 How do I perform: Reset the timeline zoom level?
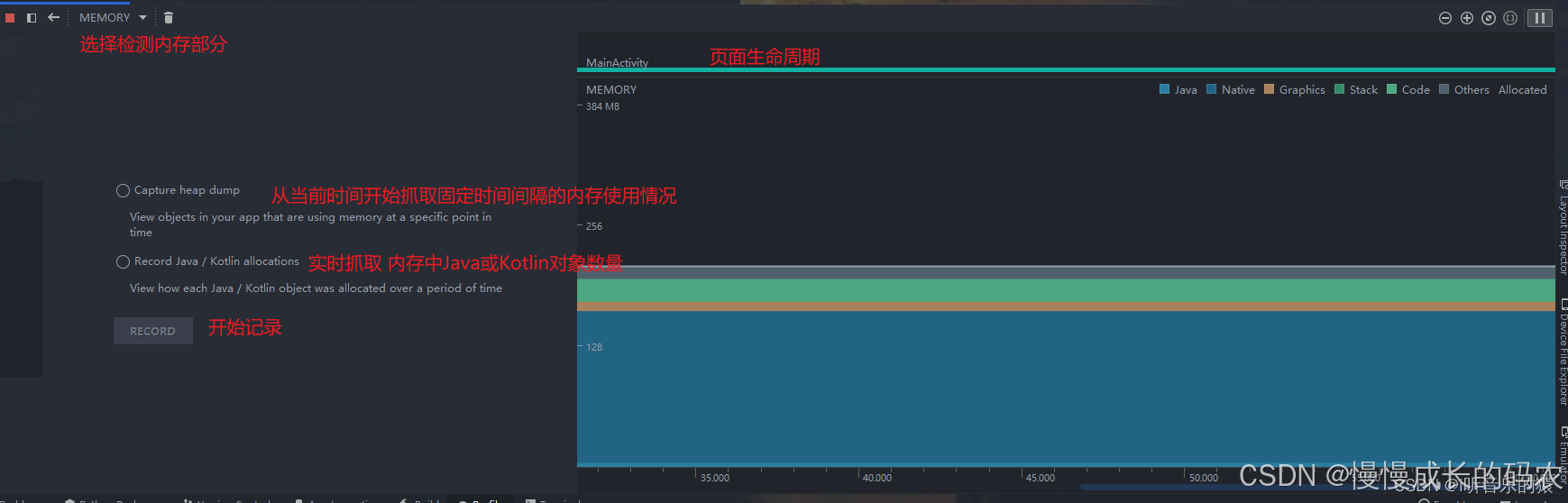tap(1489, 18)
